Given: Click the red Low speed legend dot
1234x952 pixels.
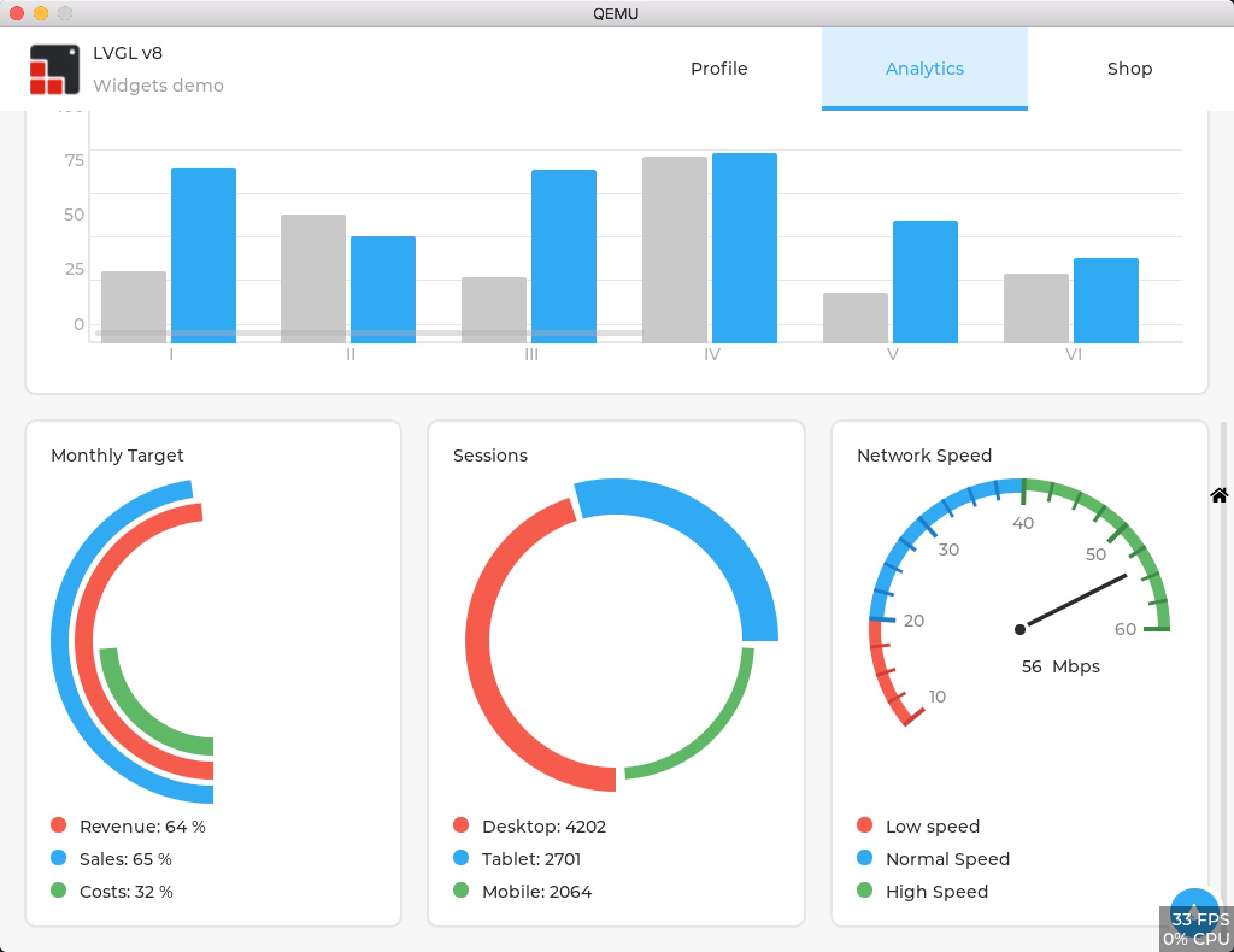Looking at the screenshot, I should 865,825.
